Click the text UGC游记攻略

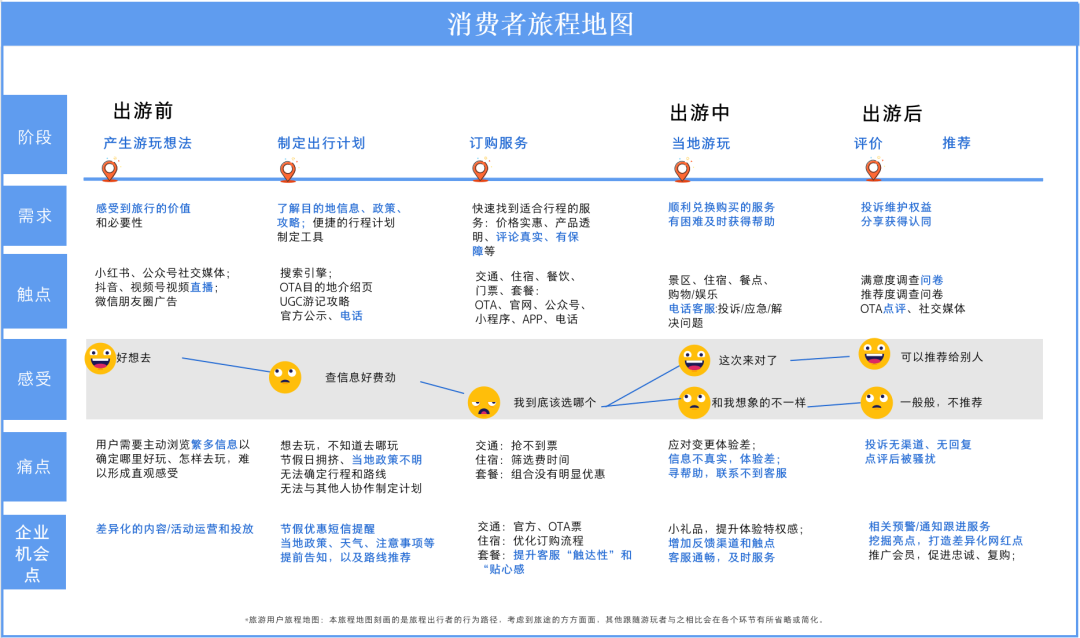point(315,301)
